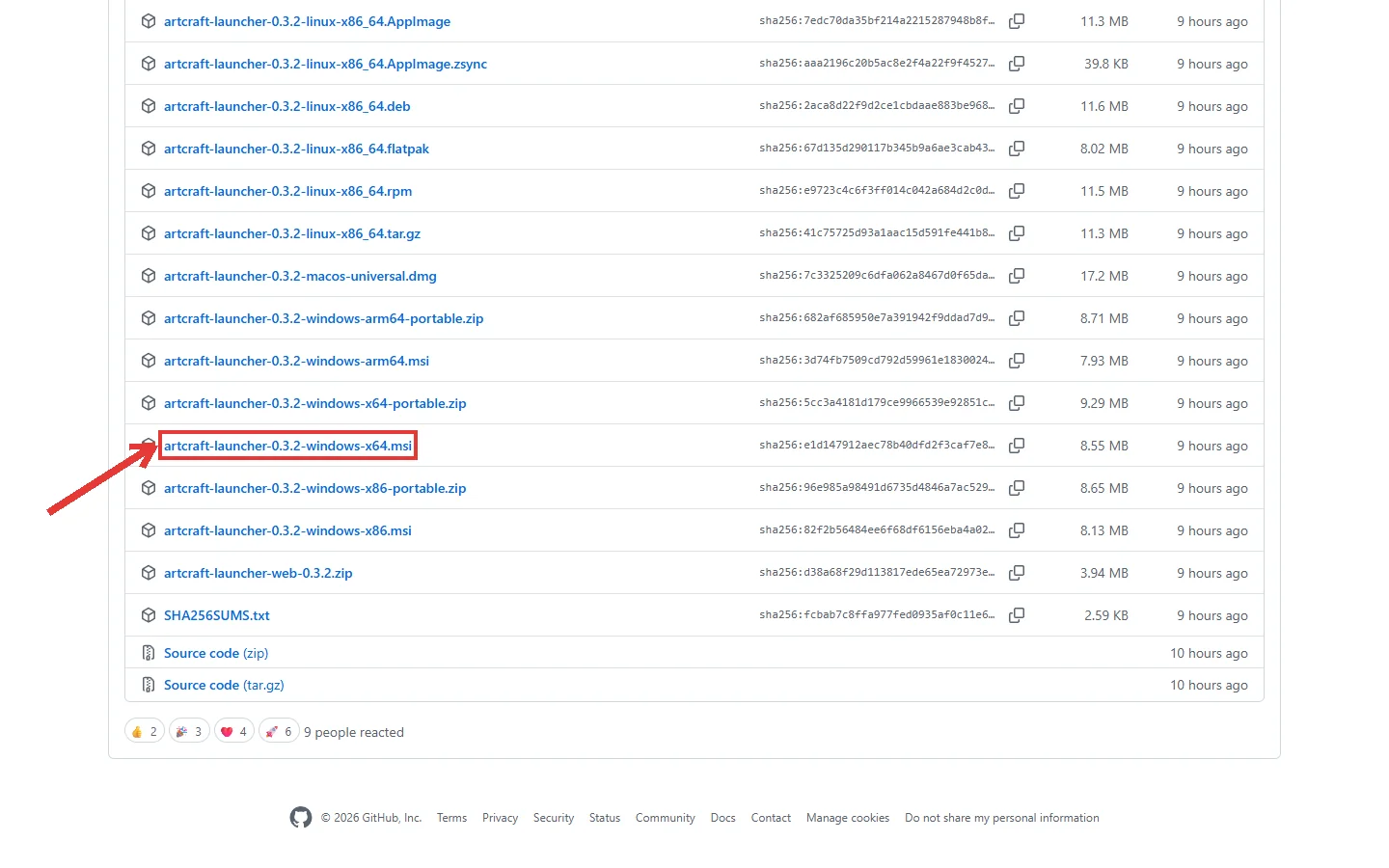Click the file-zip icon beside Source code (zip)
This screenshot has height=868, width=1389.
pos(149,653)
